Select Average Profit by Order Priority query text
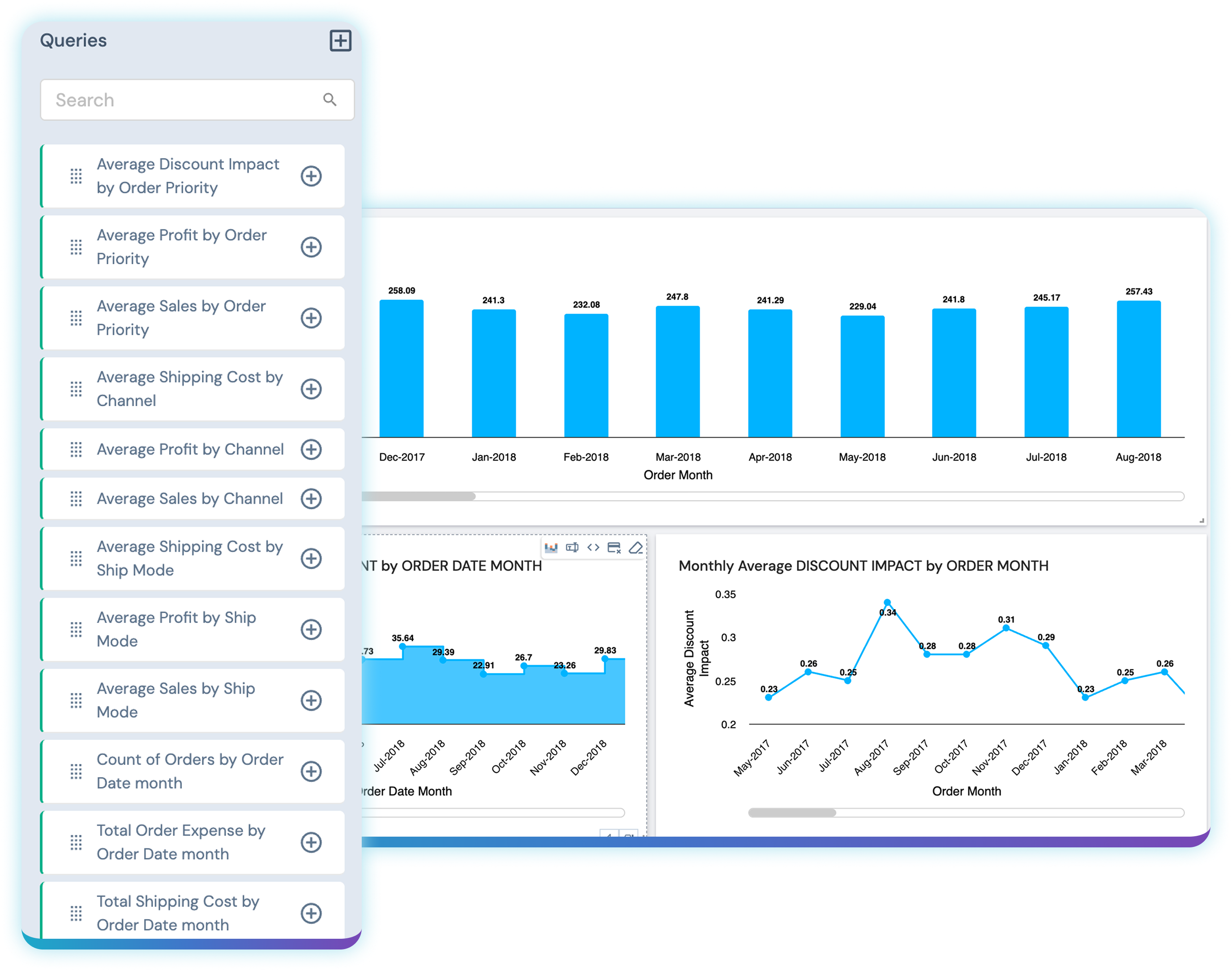This screenshot has height=971, width=1232. click(x=181, y=247)
